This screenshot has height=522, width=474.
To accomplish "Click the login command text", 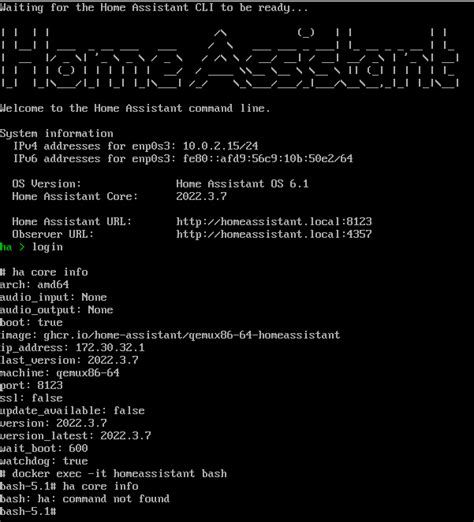I will pyautogui.click(x=47, y=247).
